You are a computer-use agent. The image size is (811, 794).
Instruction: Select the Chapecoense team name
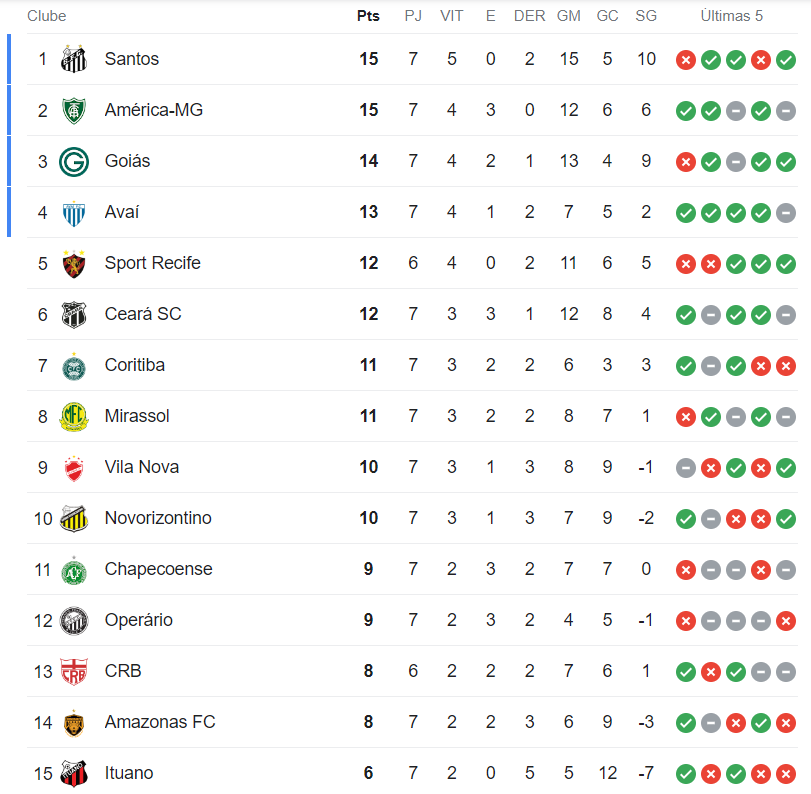click(x=158, y=569)
